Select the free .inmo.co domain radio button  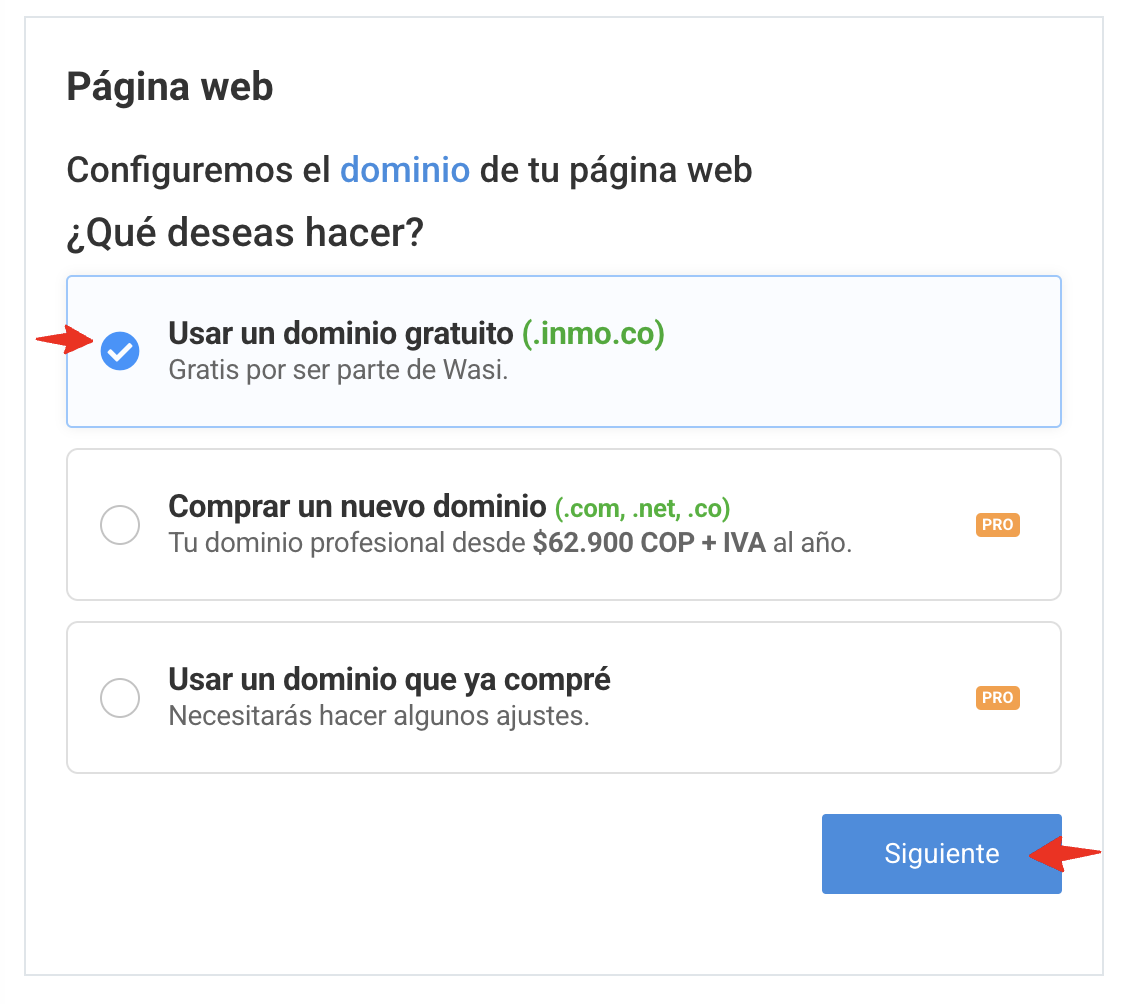click(120, 351)
